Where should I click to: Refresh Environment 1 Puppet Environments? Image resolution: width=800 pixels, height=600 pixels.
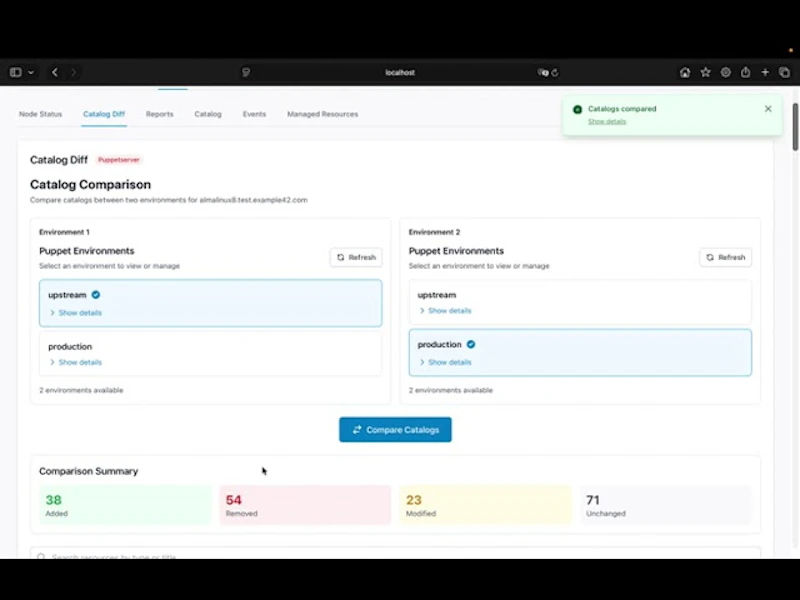pos(356,257)
